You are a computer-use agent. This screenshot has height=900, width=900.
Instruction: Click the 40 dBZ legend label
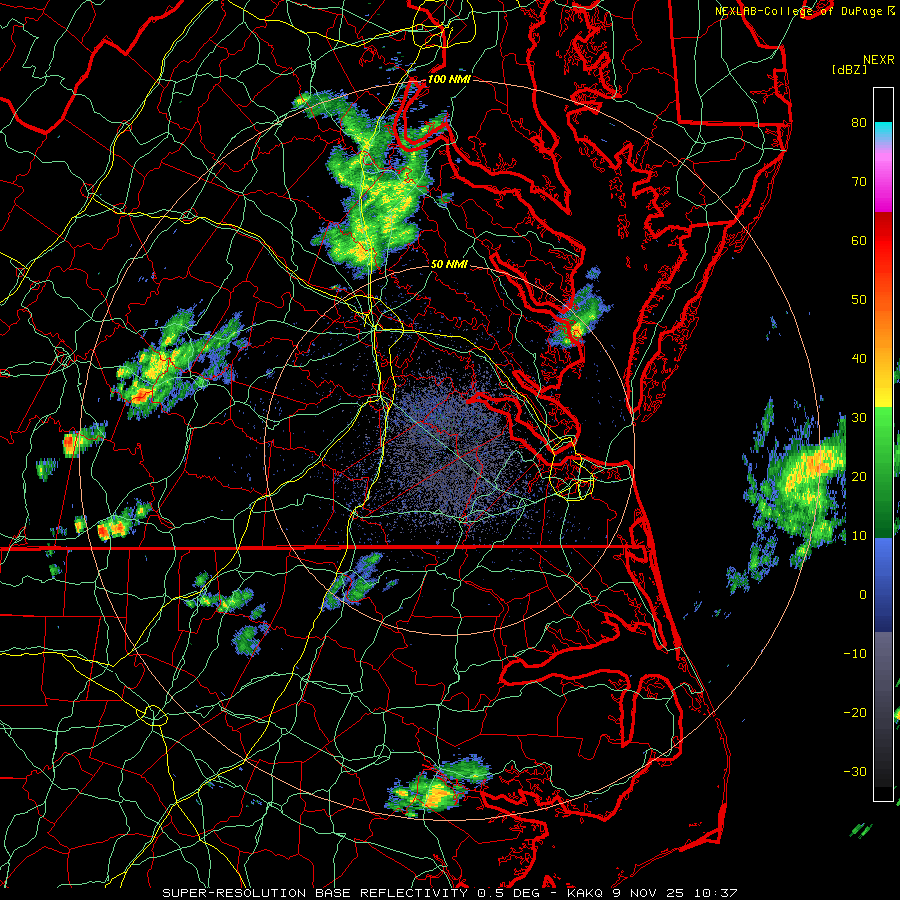pyautogui.click(x=859, y=359)
